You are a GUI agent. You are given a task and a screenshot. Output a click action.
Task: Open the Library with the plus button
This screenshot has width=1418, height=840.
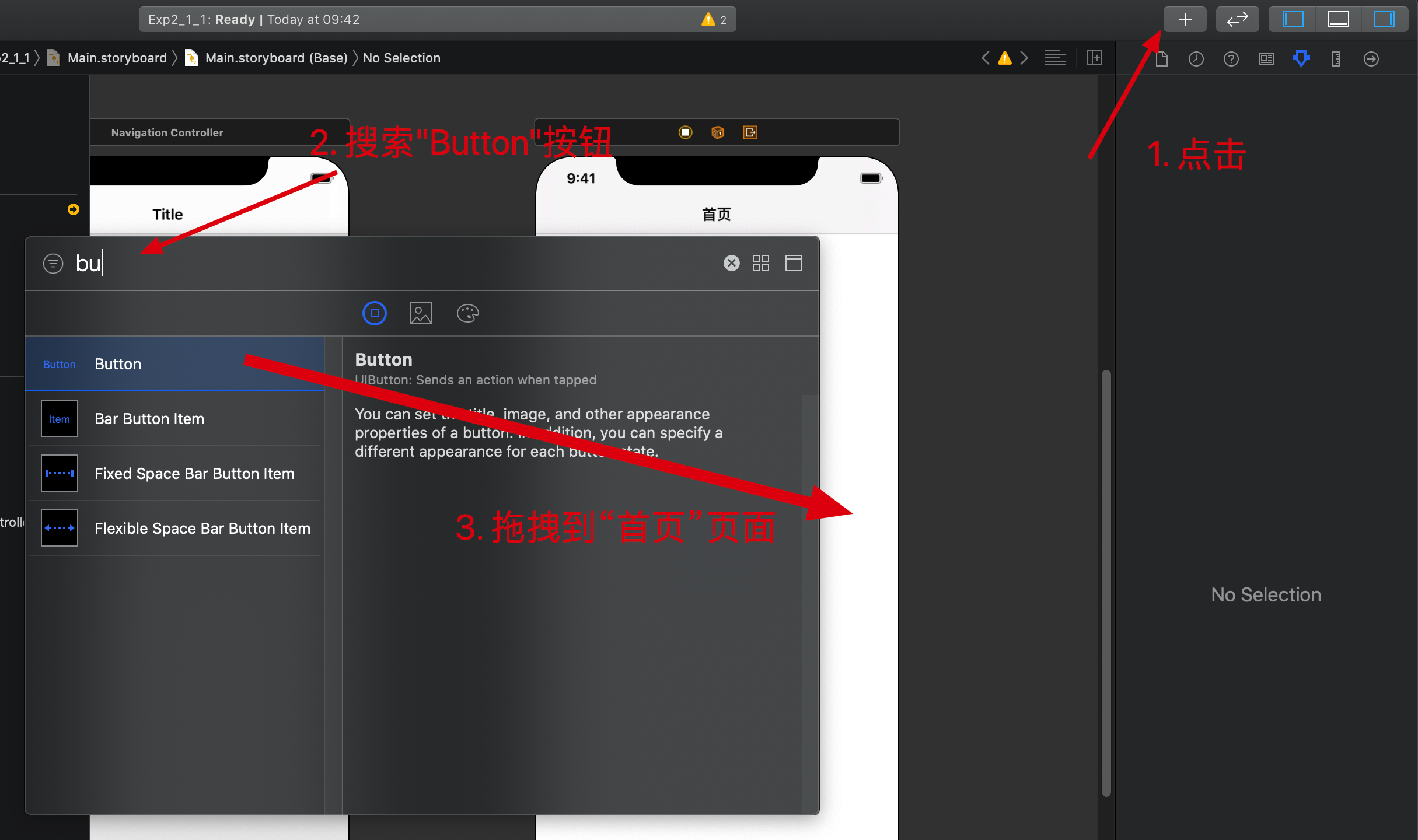[x=1185, y=19]
